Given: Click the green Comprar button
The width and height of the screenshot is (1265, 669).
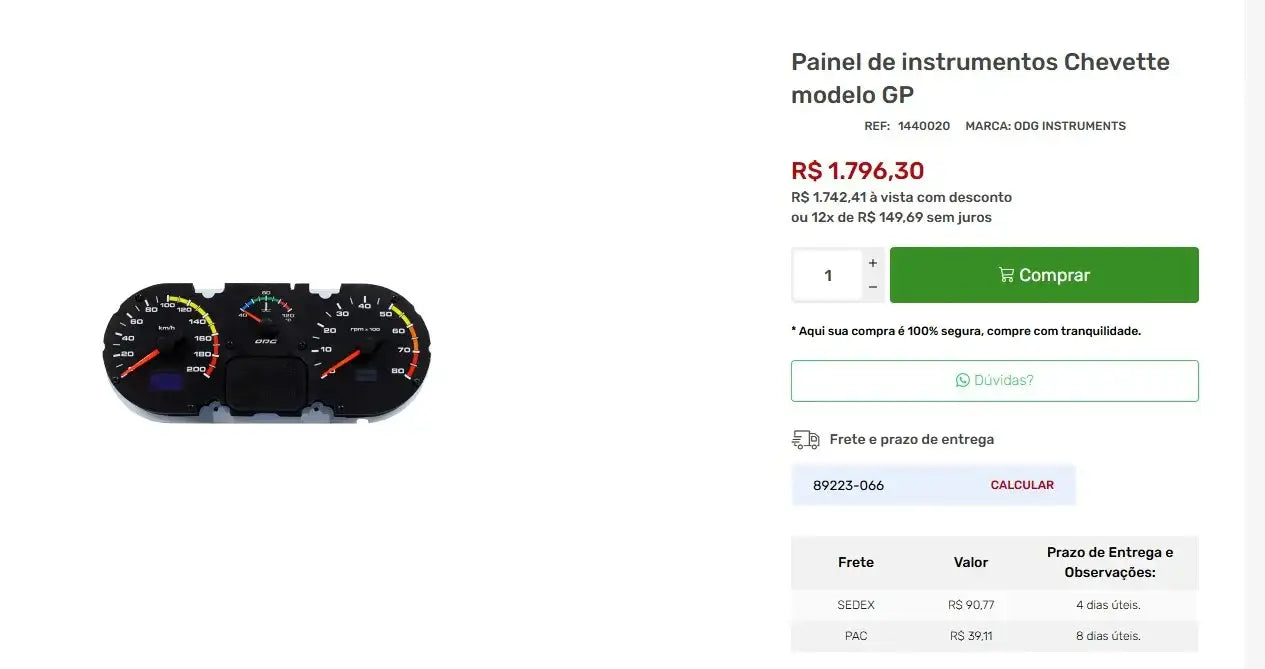Looking at the screenshot, I should pos(1044,274).
